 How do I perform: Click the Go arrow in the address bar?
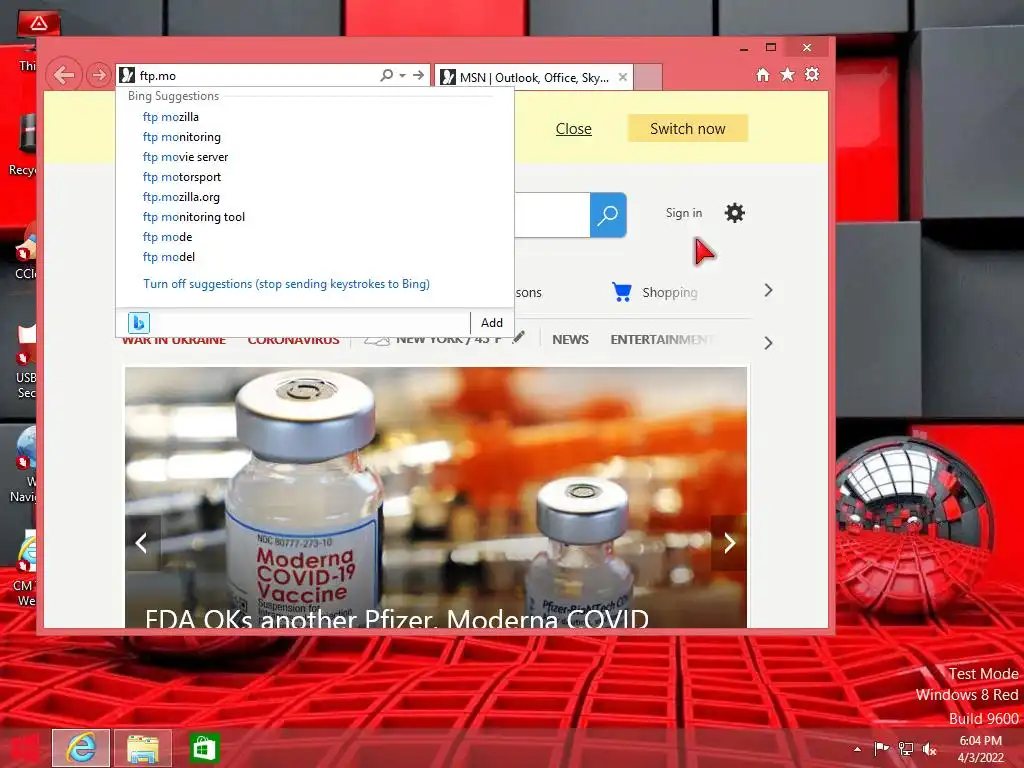tap(419, 75)
